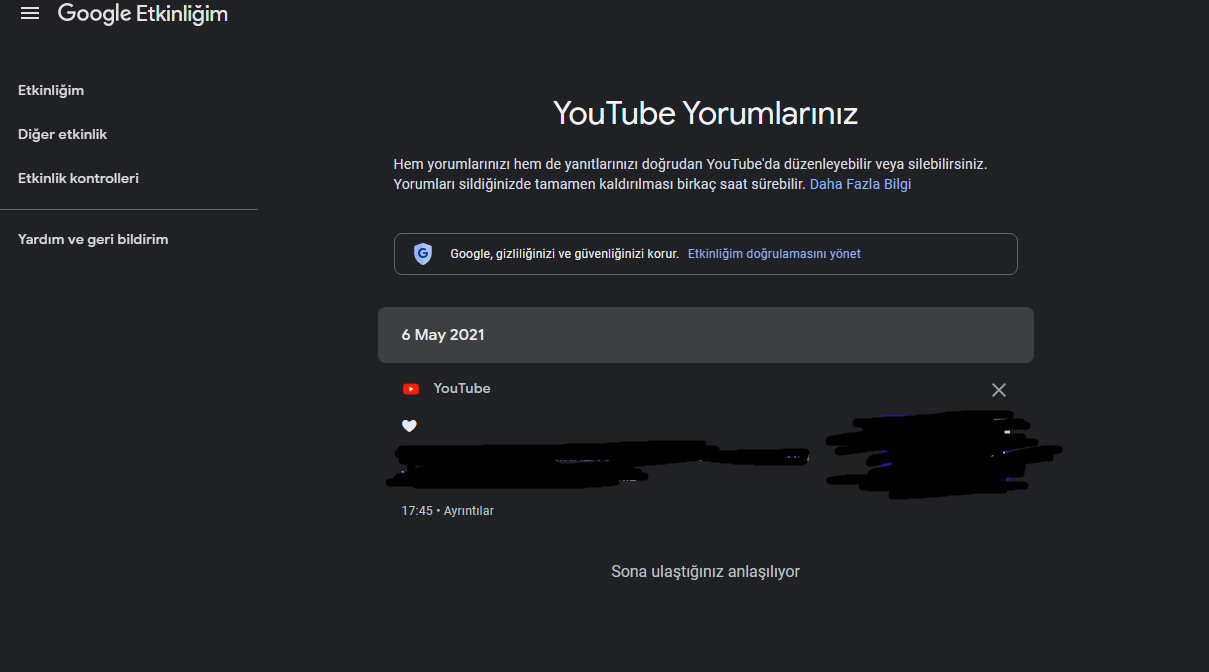
Task: Click the white heart emoji in comment
Action: coord(409,426)
